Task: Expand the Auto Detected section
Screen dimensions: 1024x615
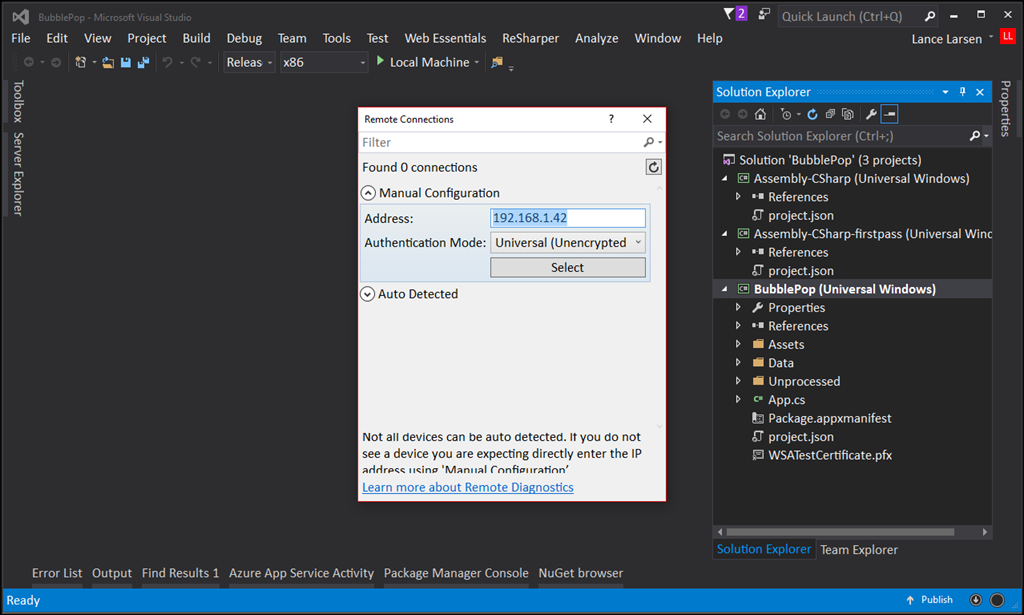Action: point(368,294)
